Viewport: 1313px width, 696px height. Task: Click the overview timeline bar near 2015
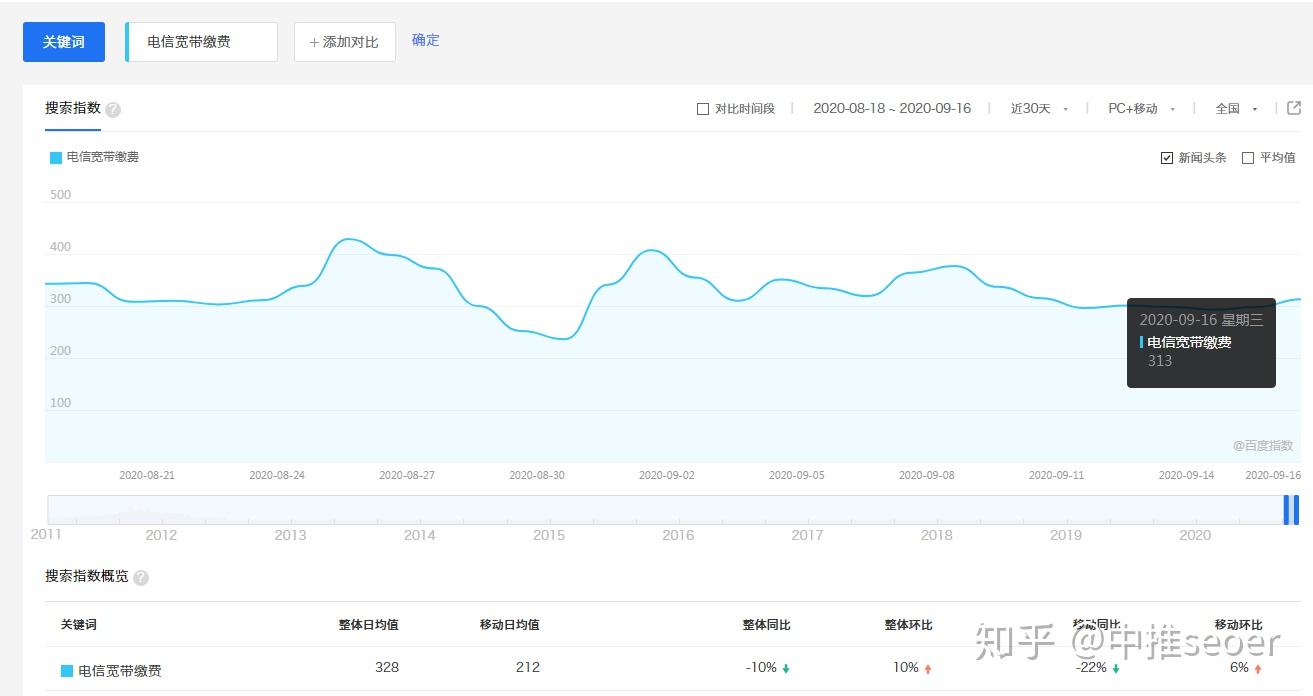point(549,509)
